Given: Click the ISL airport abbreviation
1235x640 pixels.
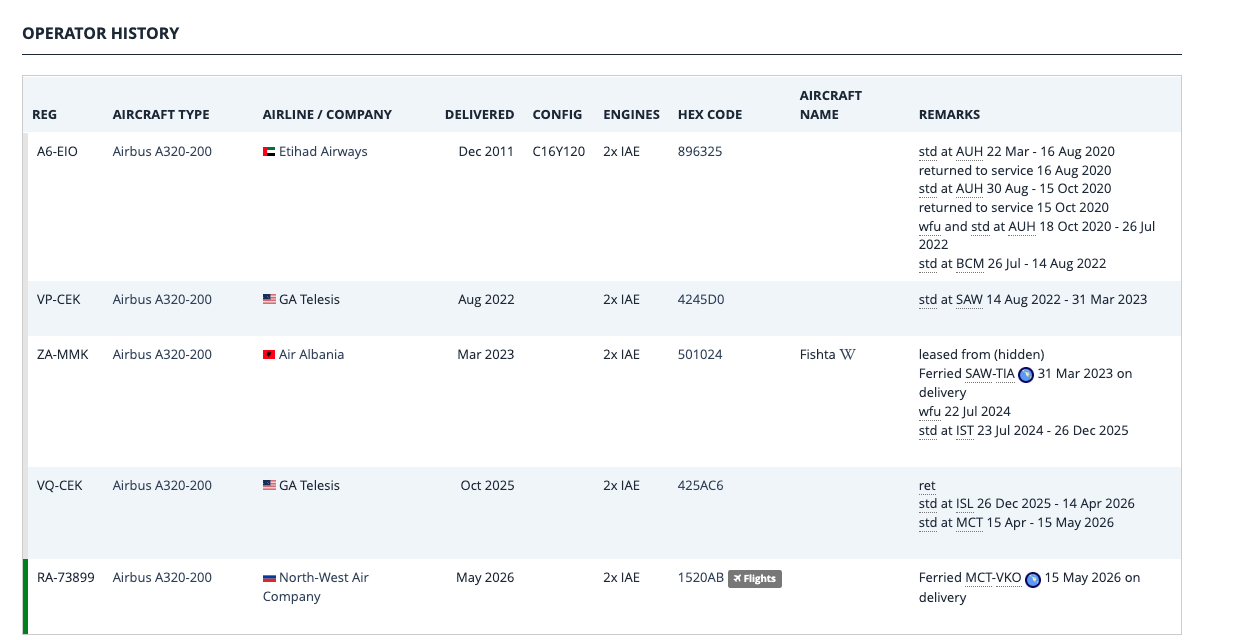Looking at the screenshot, I should click(x=965, y=504).
